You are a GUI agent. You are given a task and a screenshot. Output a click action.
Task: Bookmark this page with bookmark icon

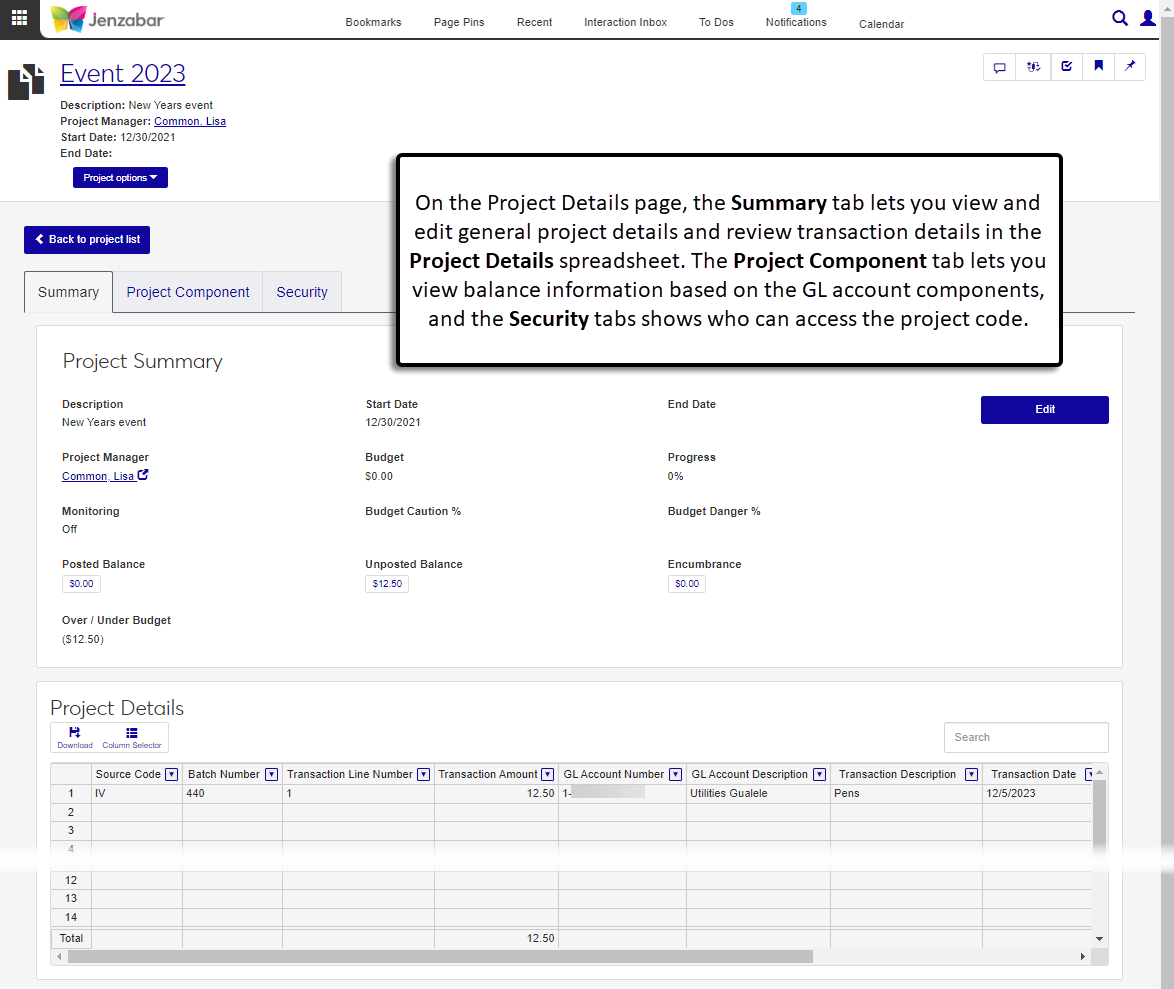click(x=1098, y=67)
